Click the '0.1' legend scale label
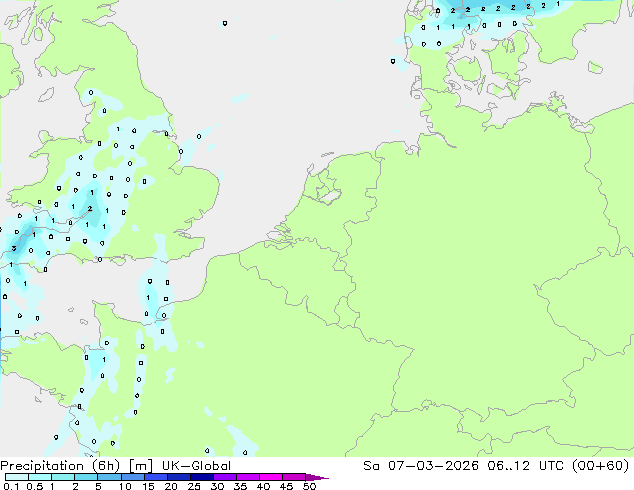634x490 pixels. [11, 486]
